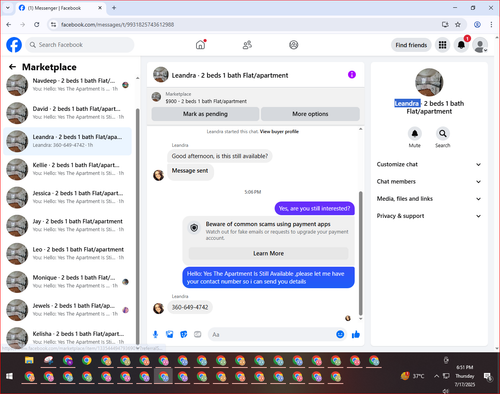Click the browser address bar URL
This screenshot has height=394, width=500.
pos(117,25)
